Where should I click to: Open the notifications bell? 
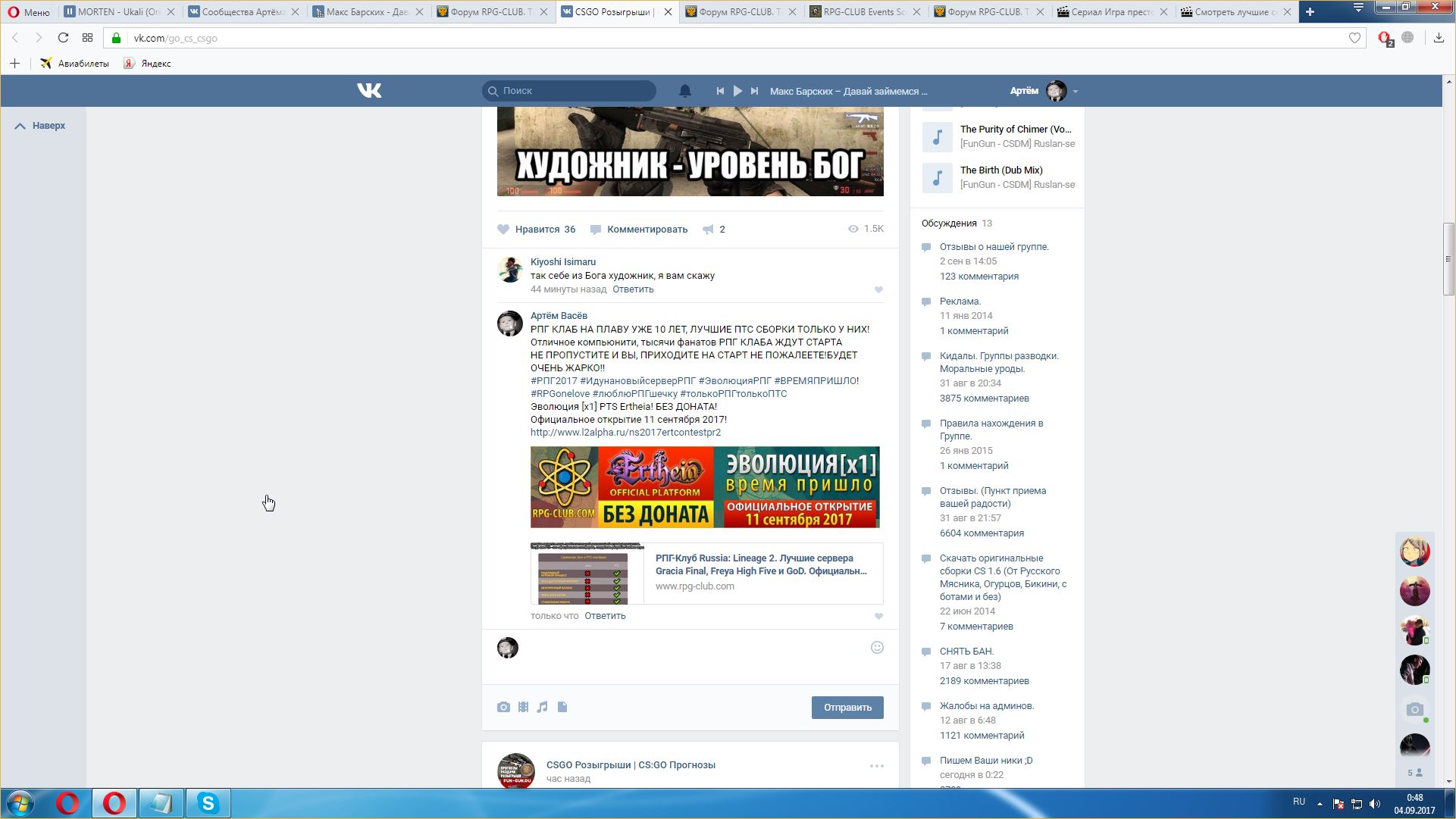684,91
